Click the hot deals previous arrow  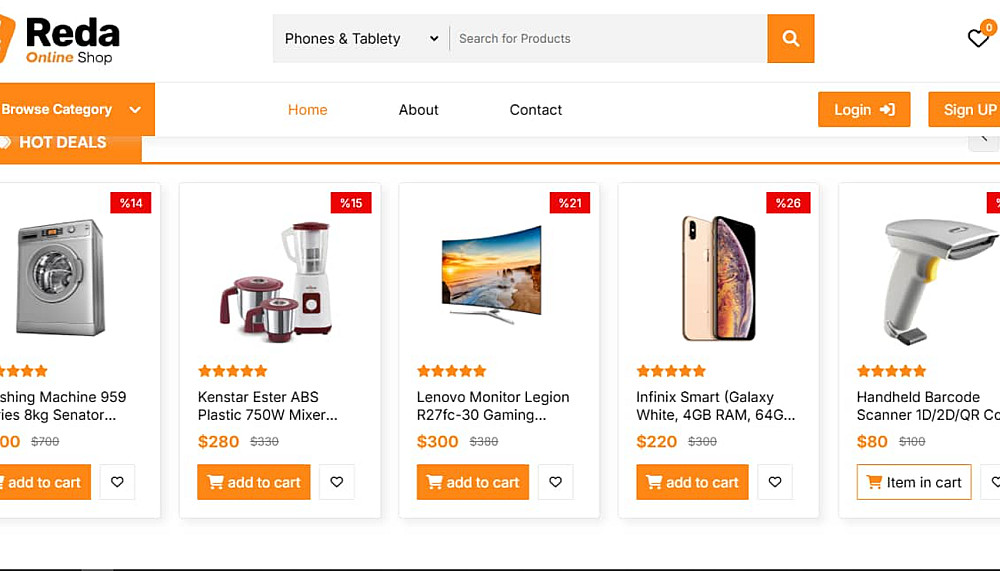[x=985, y=139]
